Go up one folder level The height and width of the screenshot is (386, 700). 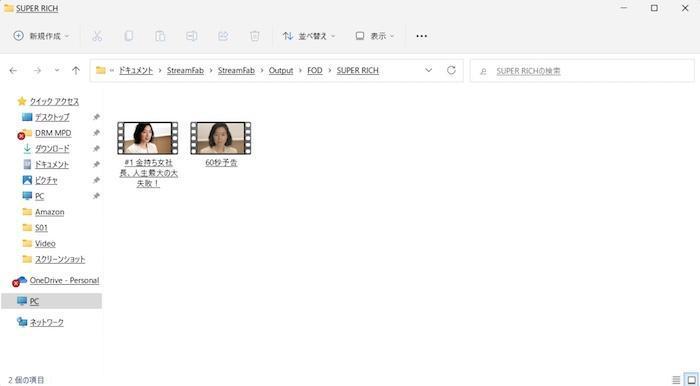pyautogui.click(x=76, y=71)
